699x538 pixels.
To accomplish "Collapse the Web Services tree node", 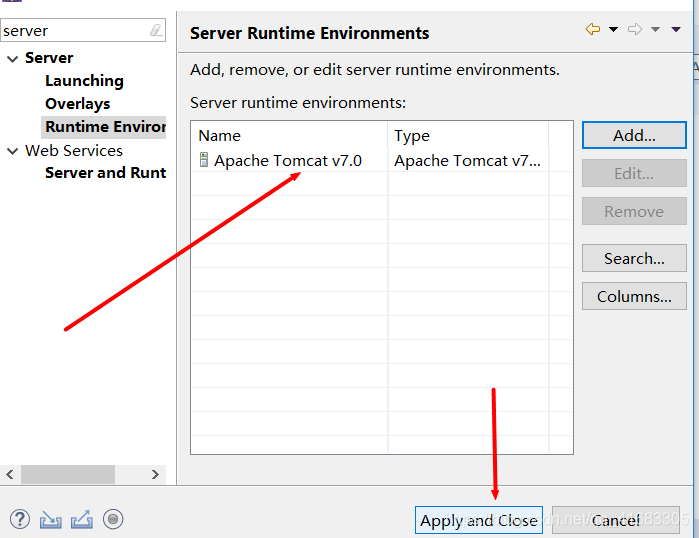I will (12, 151).
